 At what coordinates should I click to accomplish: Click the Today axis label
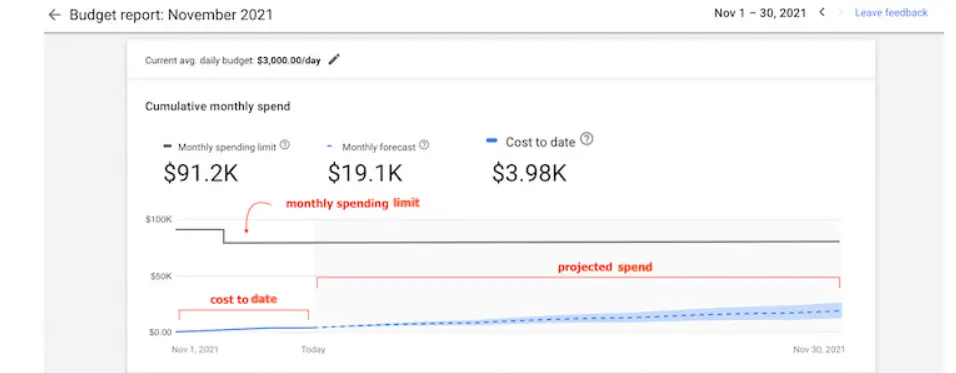[313, 350]
